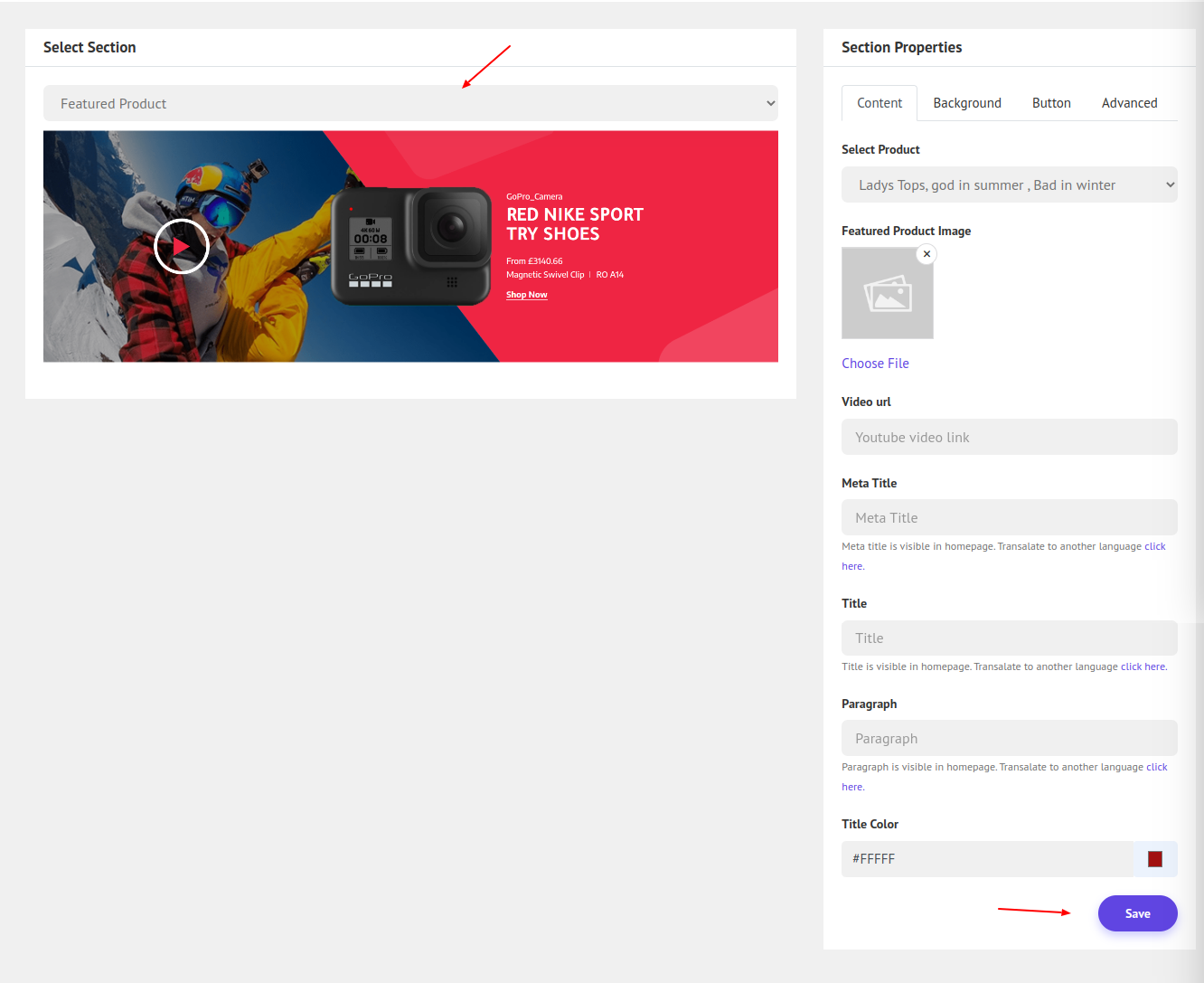Switch to the Content tab
Screen dimensions: 1204x983
click(879, 103)
